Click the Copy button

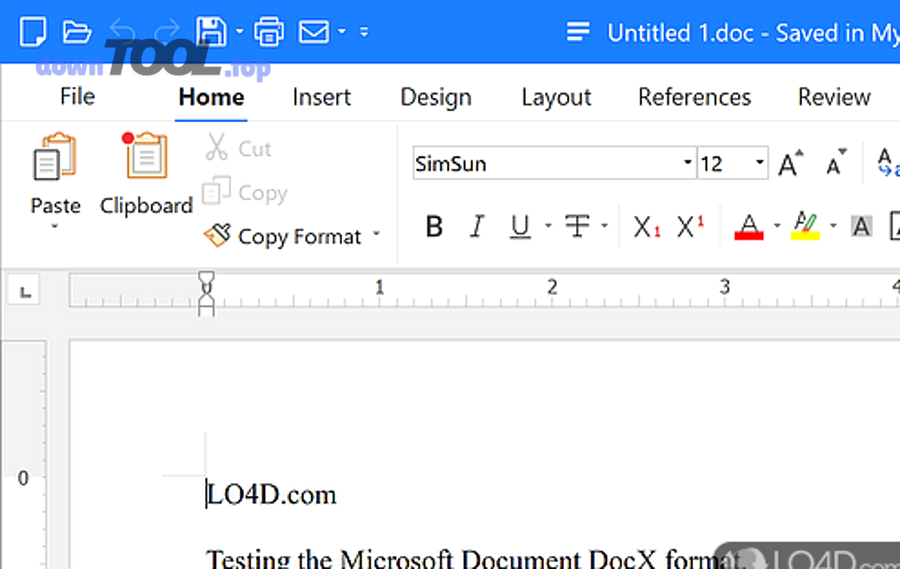click(245, 192)
